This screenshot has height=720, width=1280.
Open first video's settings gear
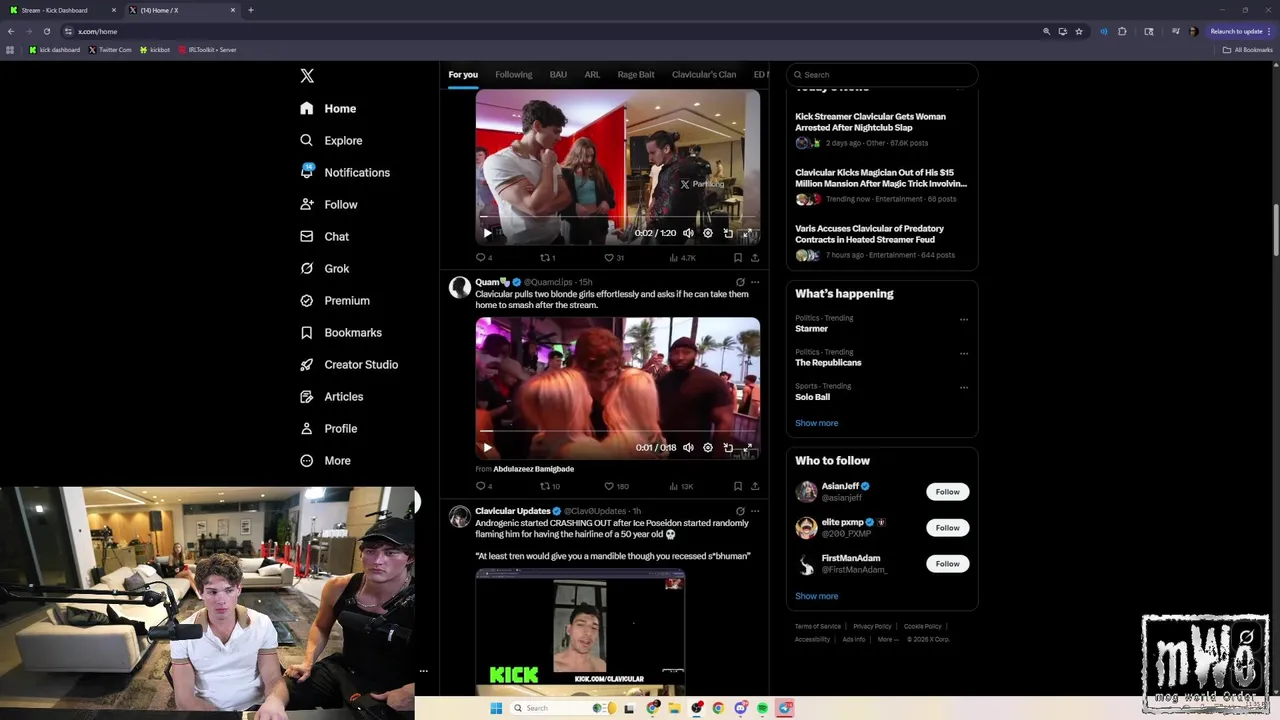[x=708, y=233]
